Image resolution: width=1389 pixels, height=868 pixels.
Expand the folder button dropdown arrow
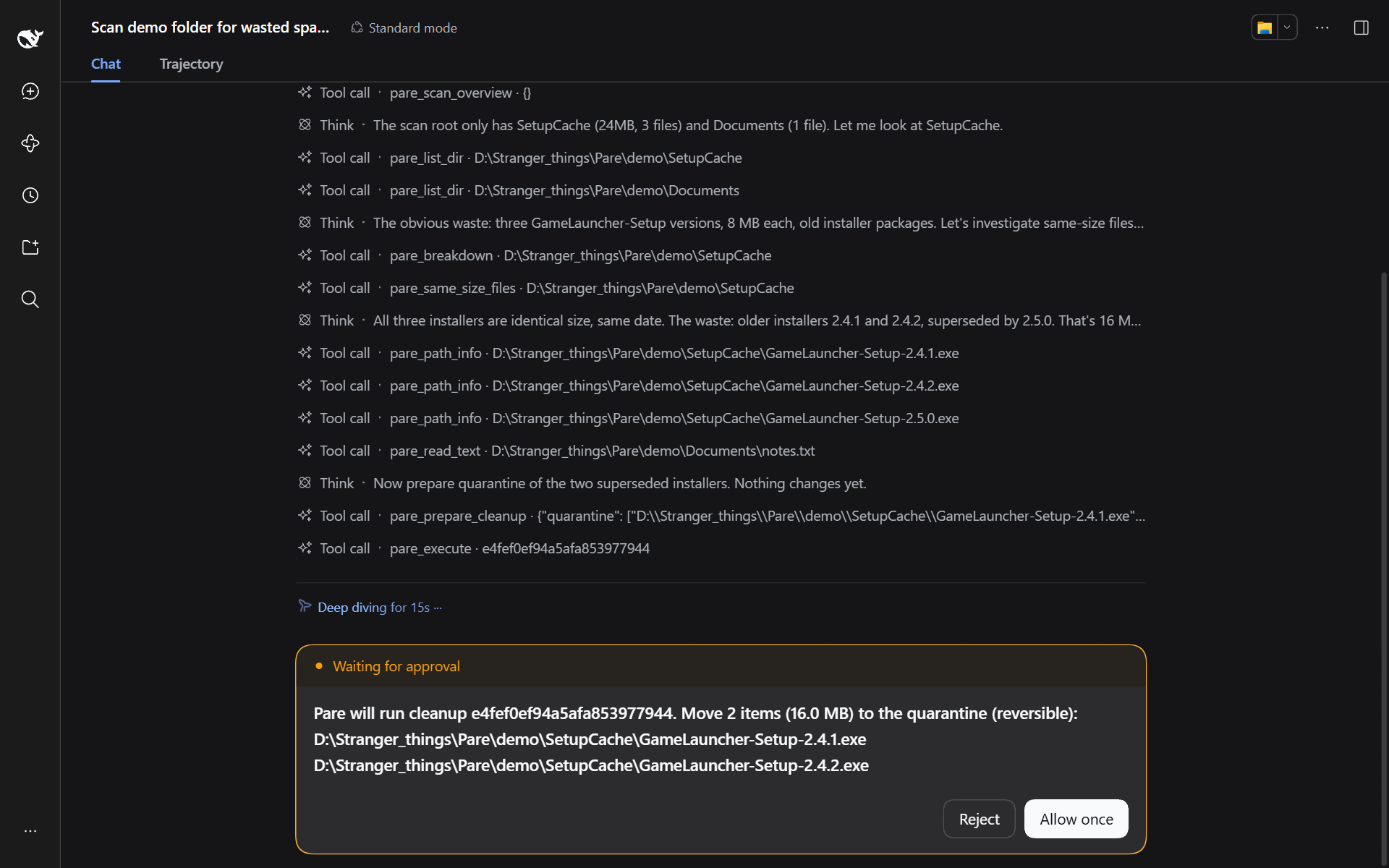(1287, 27)
